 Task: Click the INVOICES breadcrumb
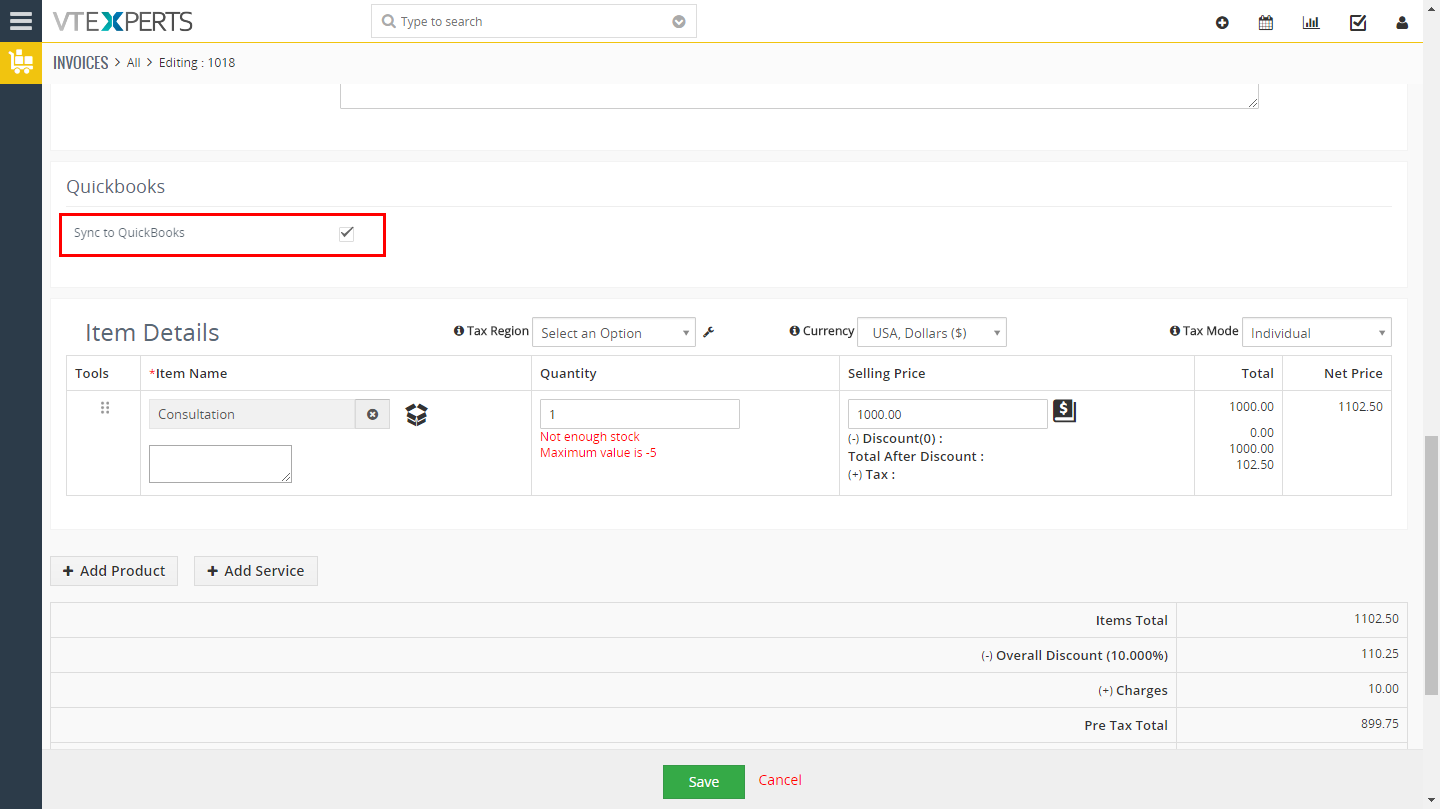[81, 63]
